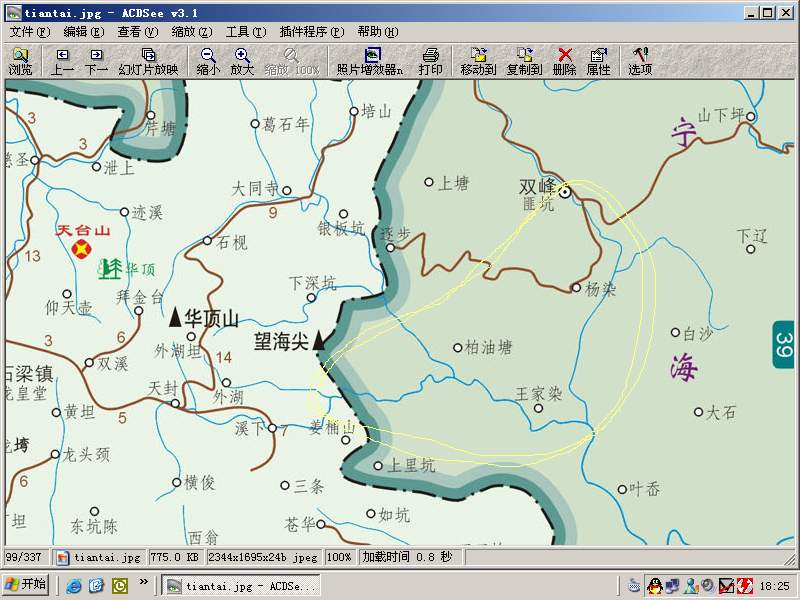Zoom out using 缩小 magnifier
This screenshot has width=800, height=600.
(208, 61)
